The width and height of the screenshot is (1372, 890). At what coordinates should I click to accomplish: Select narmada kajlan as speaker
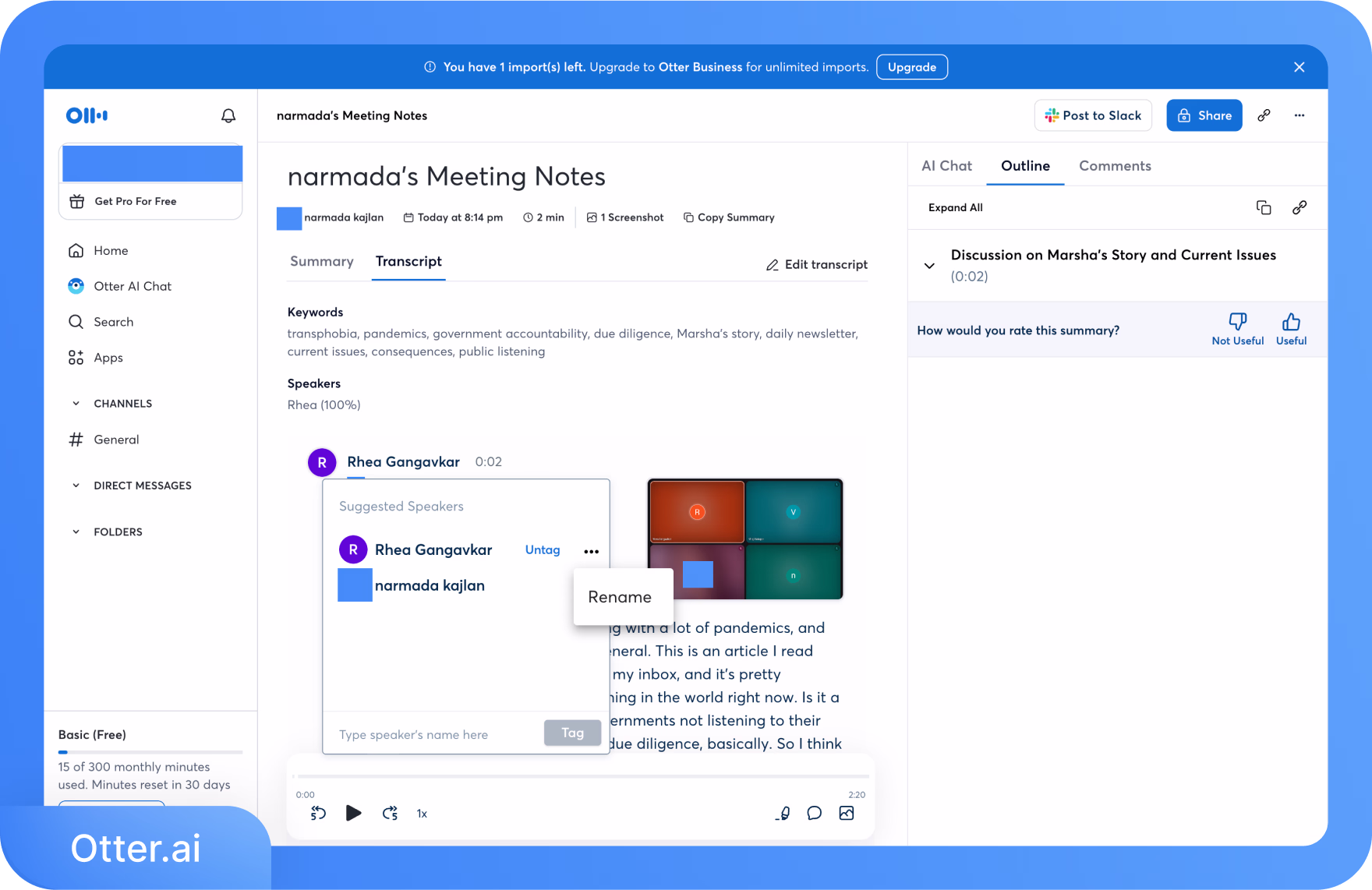pyautogui.click(x=430, y=585)
